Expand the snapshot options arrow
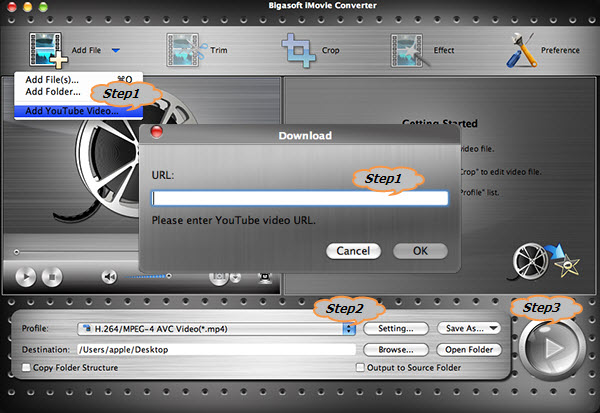 [x=236, y=277]
